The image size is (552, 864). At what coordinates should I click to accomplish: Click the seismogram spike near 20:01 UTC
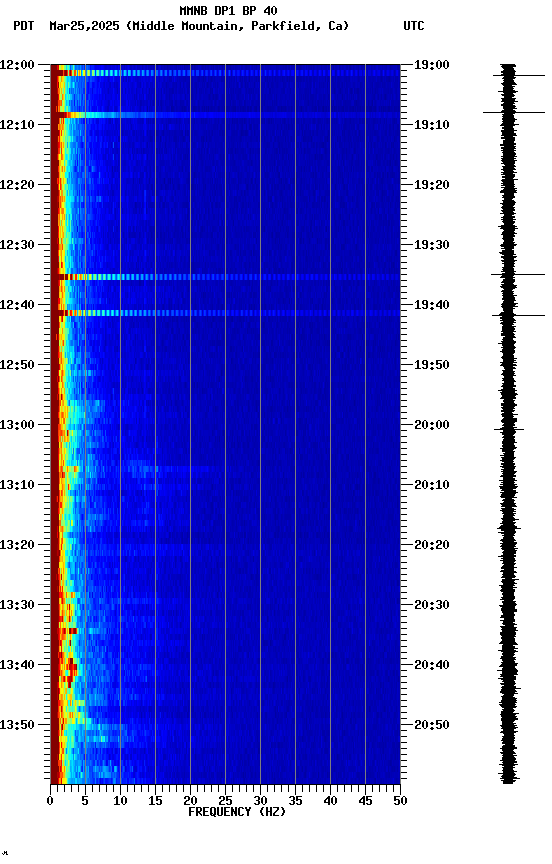[508, 429]
